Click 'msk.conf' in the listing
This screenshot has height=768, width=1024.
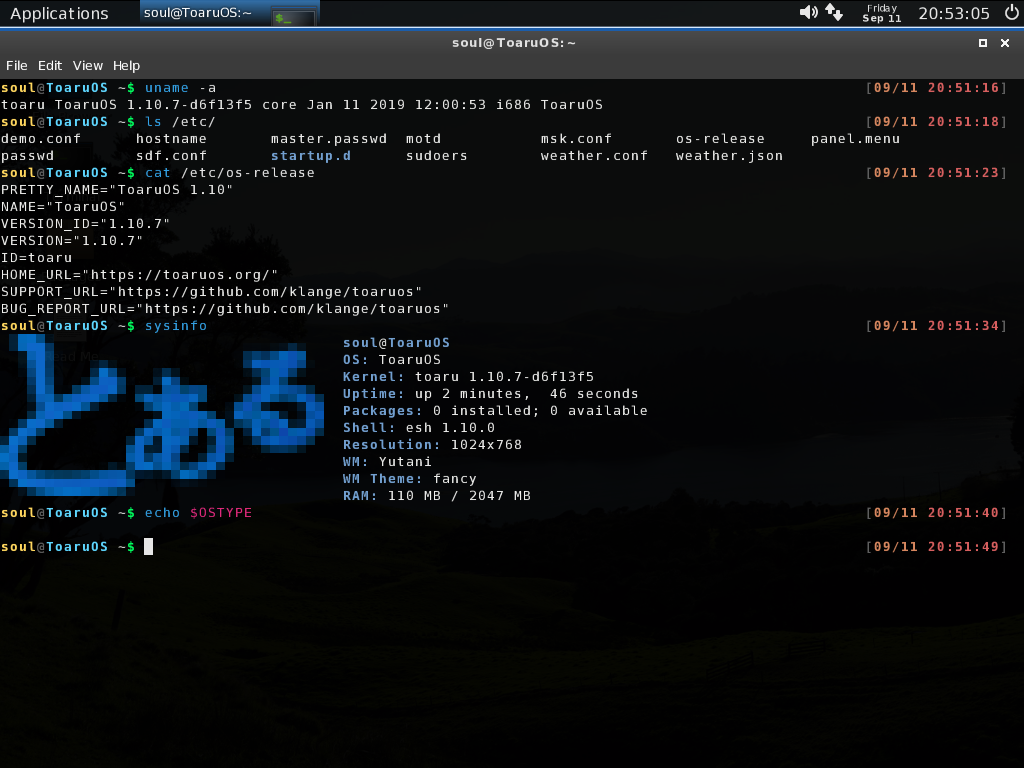point(576,139)
